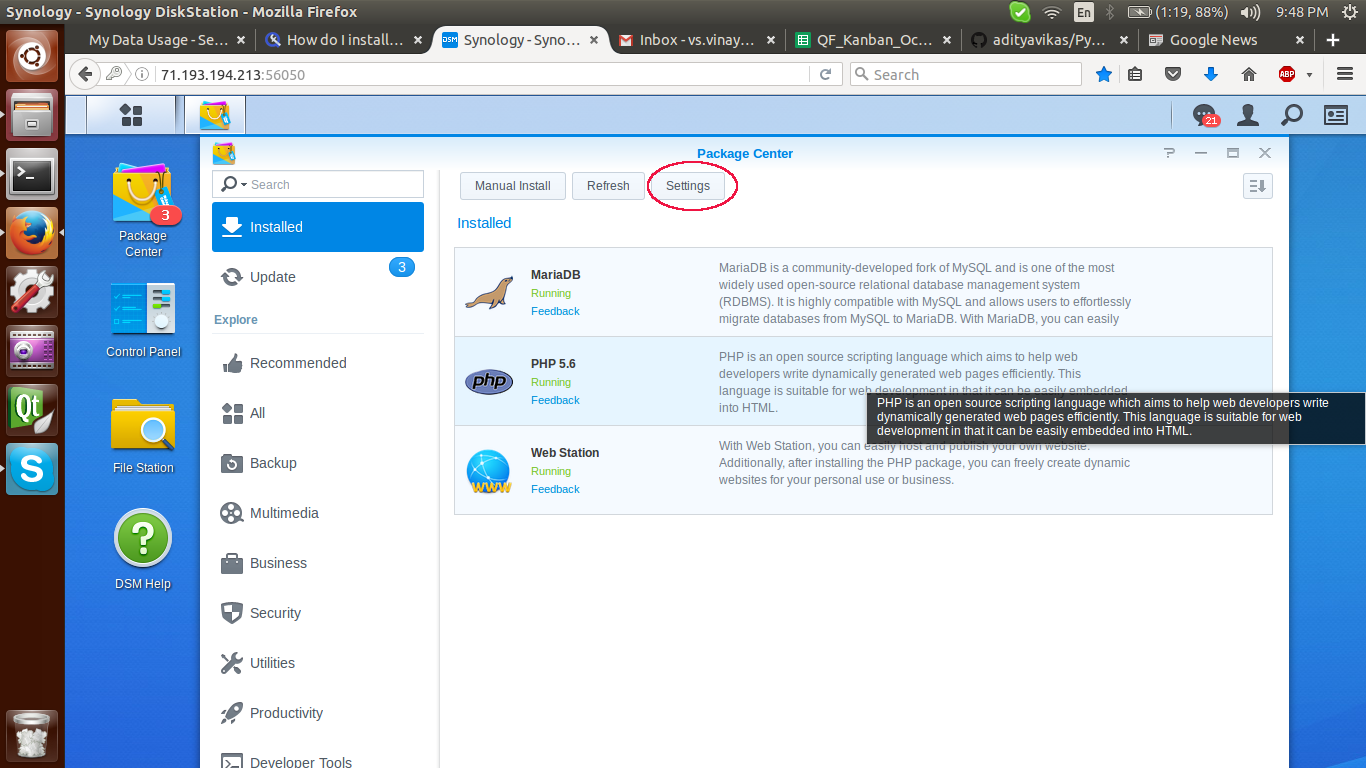Click the MariaDB seal logo
This screenshot has width=1366, height=768.
[x=489, y=292]
